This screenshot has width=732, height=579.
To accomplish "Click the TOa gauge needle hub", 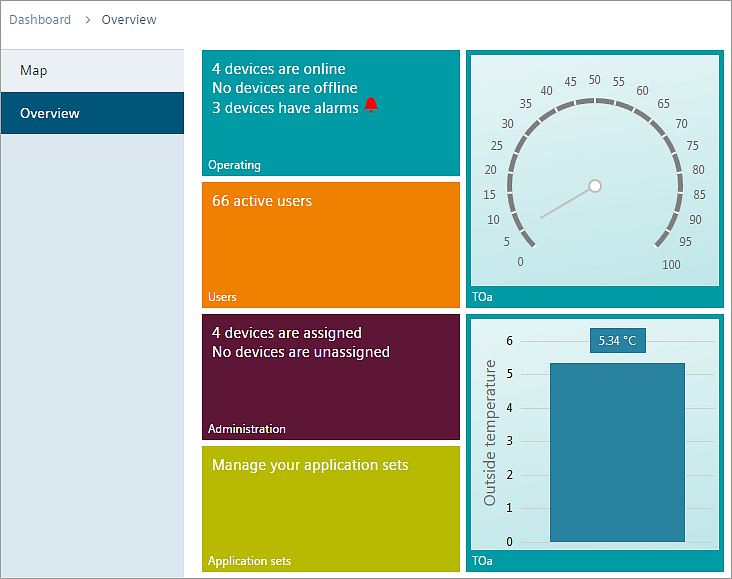I will 595,186.
